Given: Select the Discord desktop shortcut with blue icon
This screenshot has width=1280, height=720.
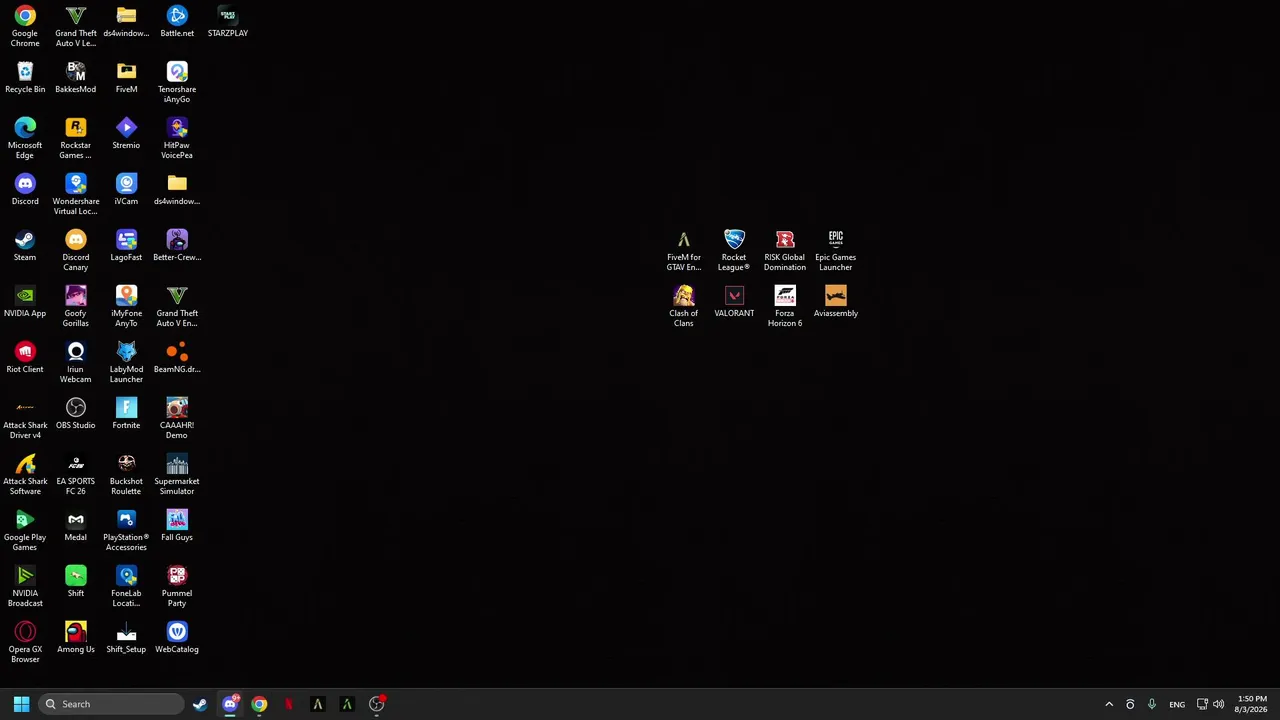Looking at the screenshot, I should [x=25, y=189].
